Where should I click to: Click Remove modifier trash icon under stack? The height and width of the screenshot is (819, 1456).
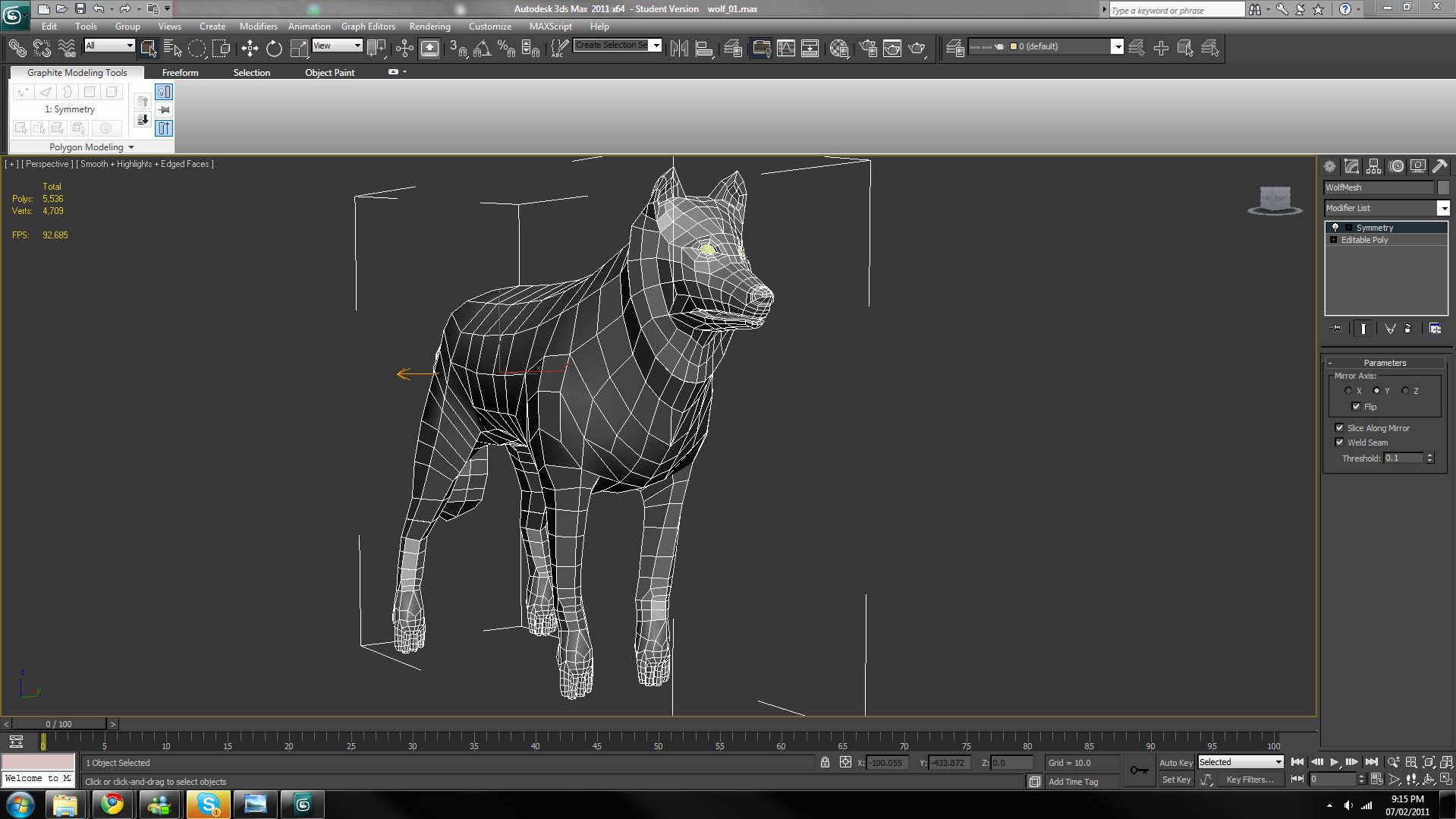[1409, 328]
